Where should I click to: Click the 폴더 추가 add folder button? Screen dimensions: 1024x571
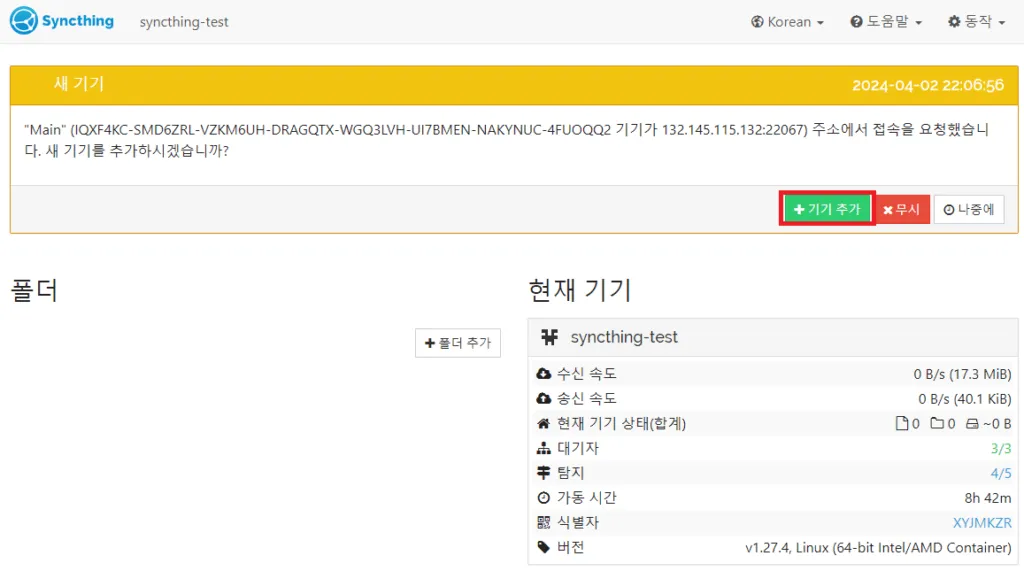(458, 343)
